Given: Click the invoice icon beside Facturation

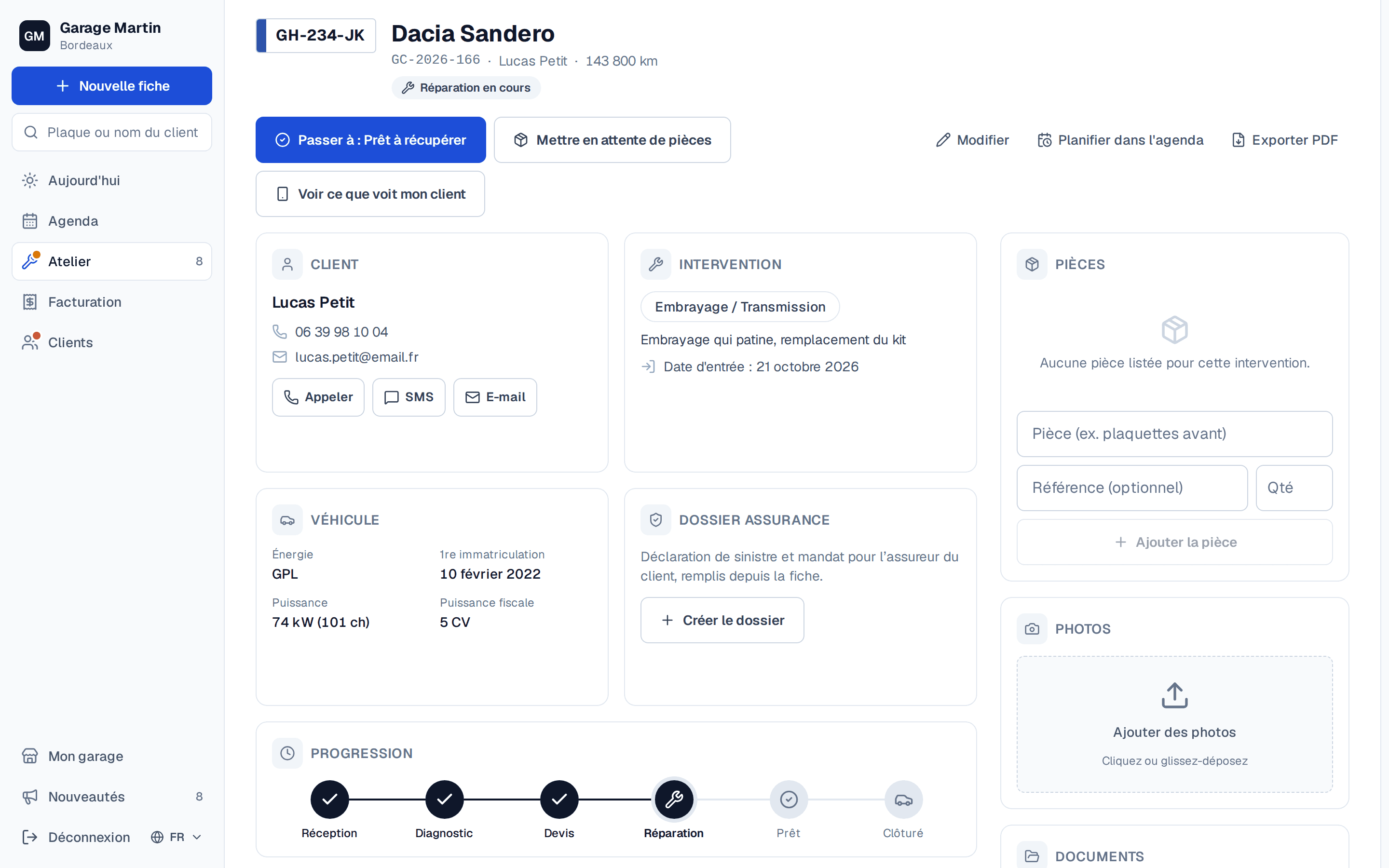Looking at the screenshot, I should pyautogui.click(x=30, y=302).
